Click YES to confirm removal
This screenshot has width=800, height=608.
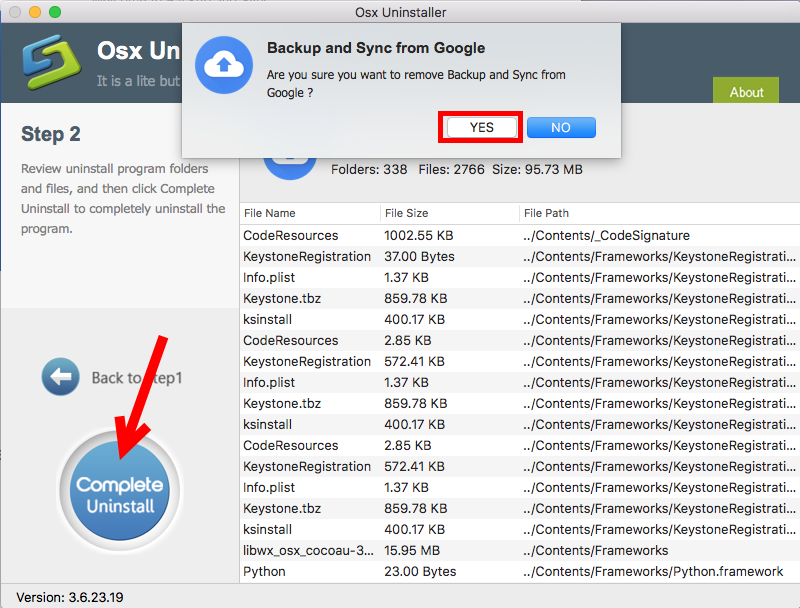[480, 127]
